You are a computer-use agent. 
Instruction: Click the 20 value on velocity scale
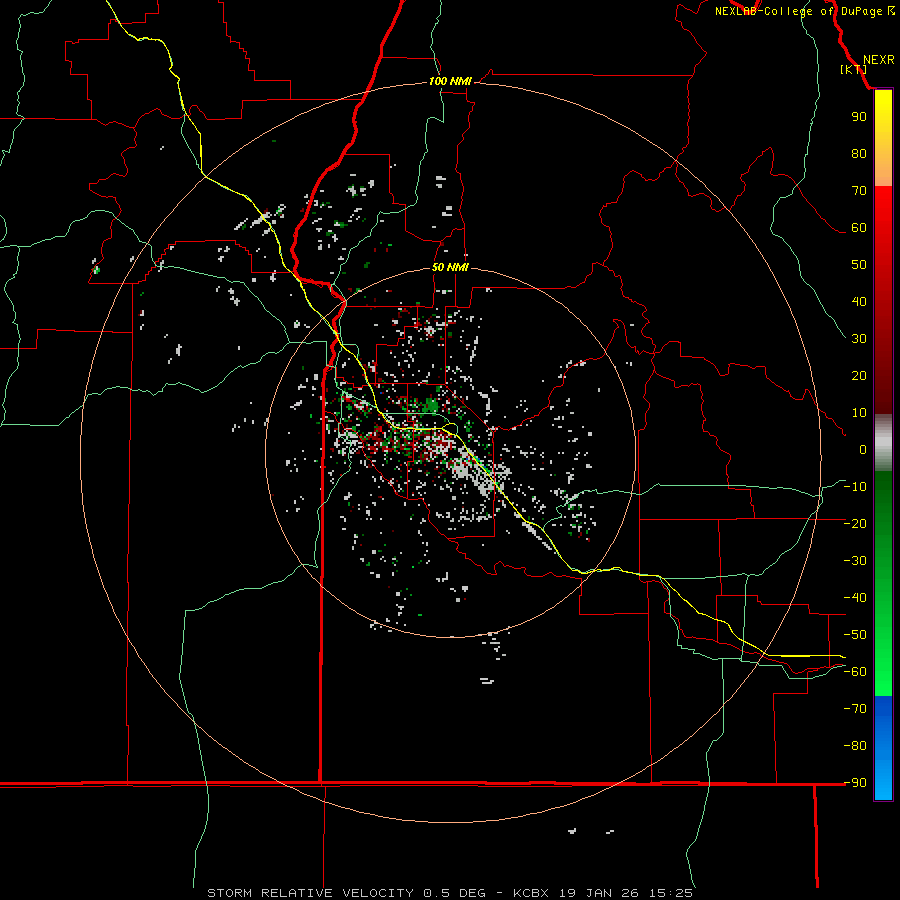point(859,376)
